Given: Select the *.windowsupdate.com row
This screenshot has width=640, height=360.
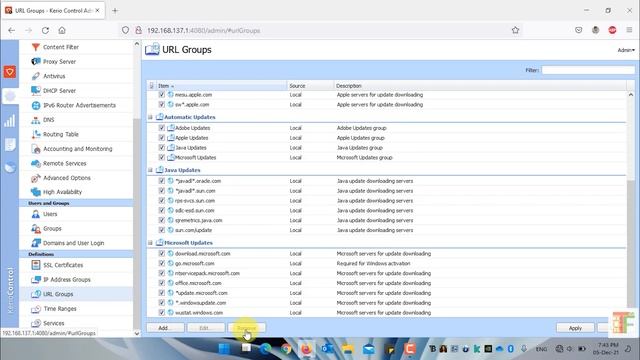Looking at the screenshot, I should tap(386, 303).
